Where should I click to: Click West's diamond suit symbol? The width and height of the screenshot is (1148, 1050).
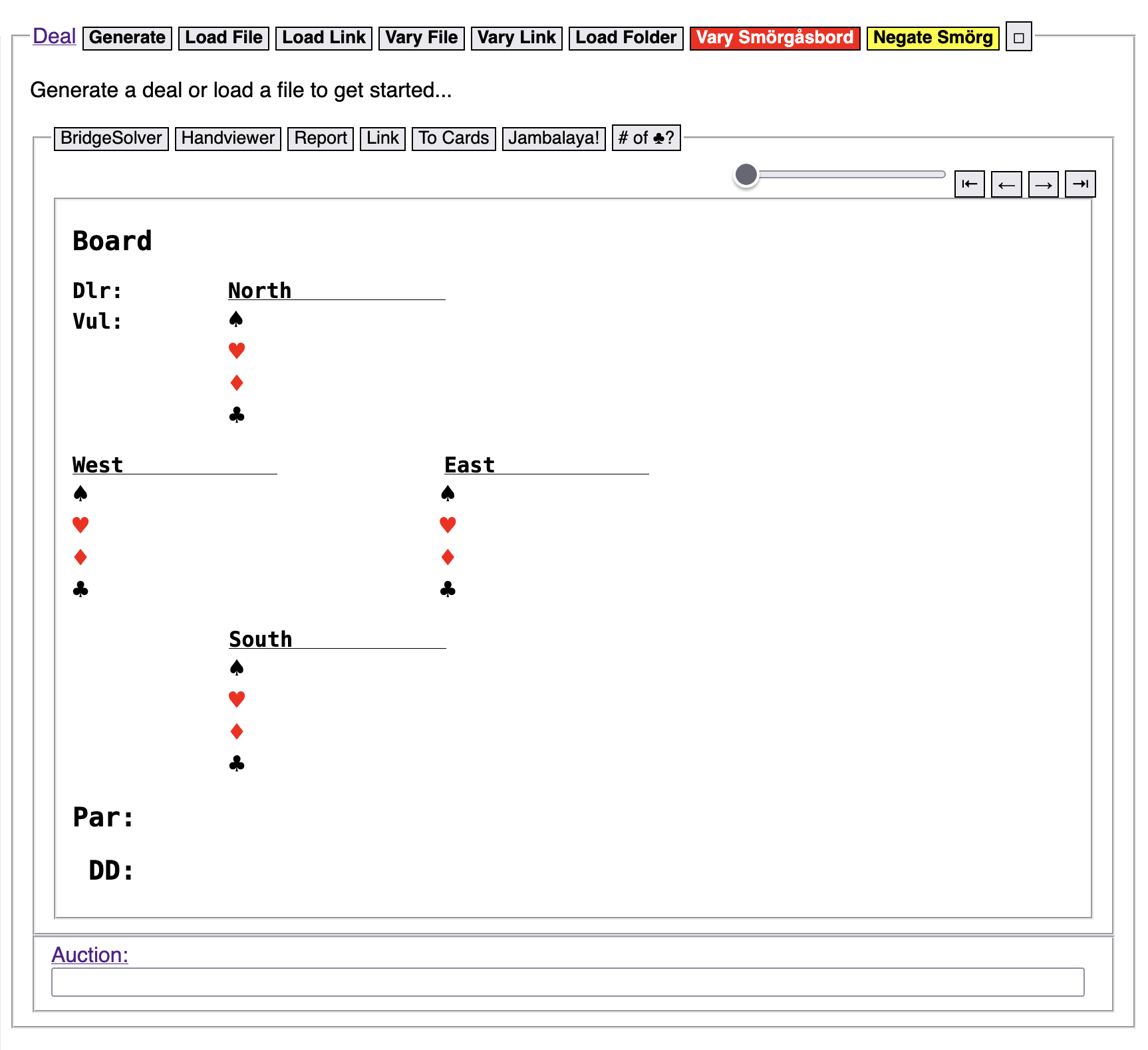coord(80,557)
